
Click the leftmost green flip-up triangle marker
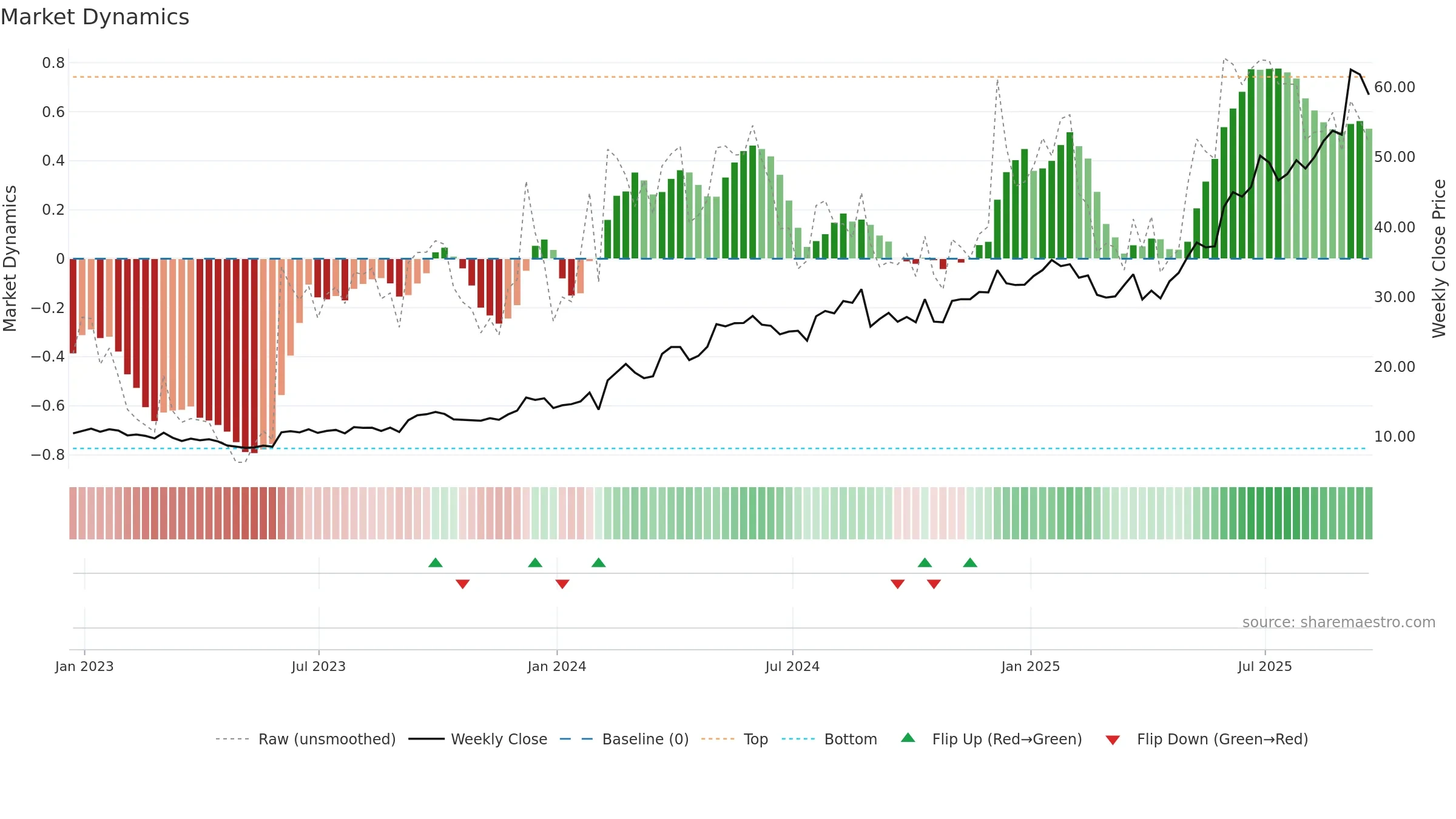436,562
